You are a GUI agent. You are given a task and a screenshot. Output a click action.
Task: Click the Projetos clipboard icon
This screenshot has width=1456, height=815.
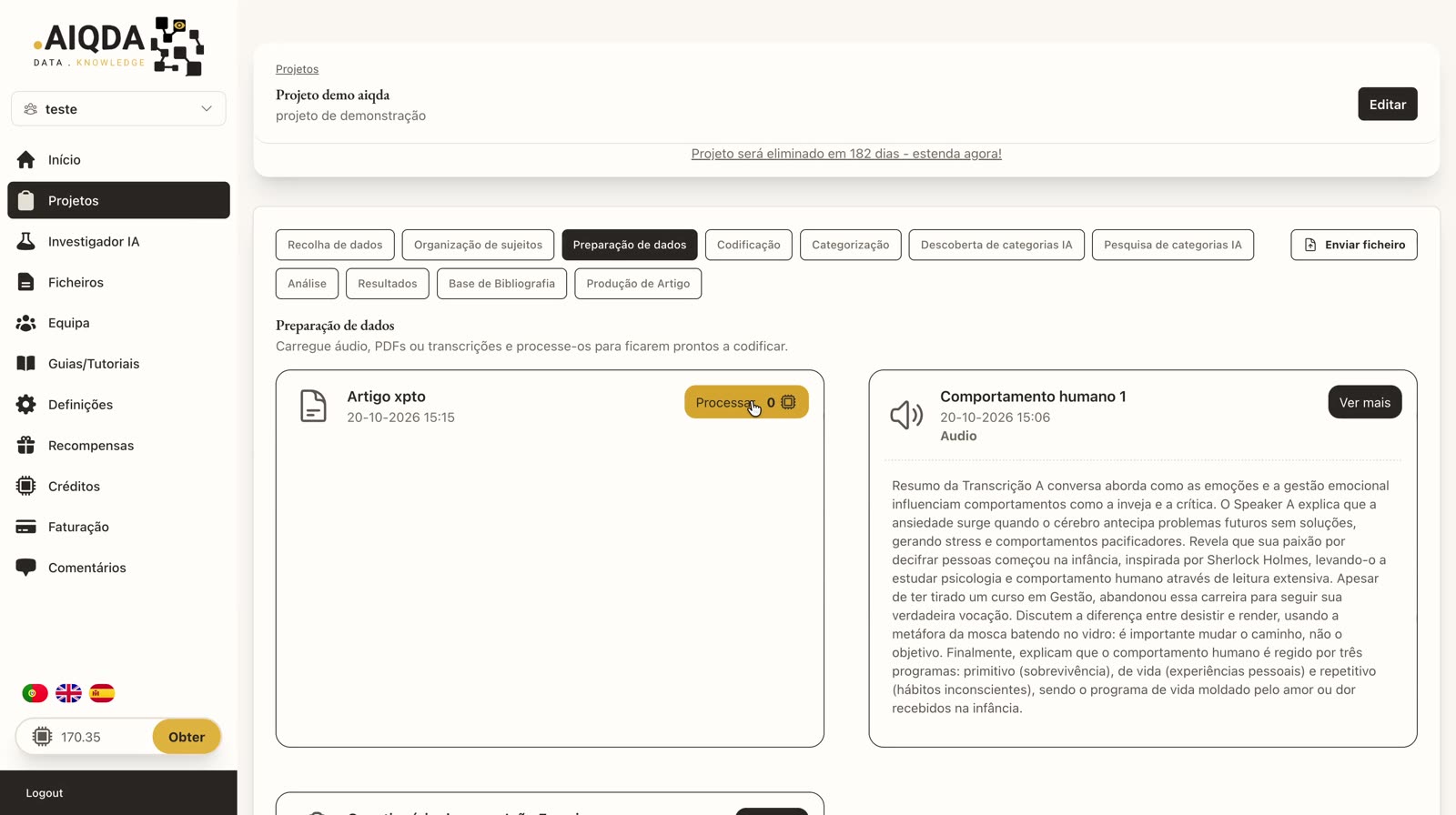tap(25, 200)
